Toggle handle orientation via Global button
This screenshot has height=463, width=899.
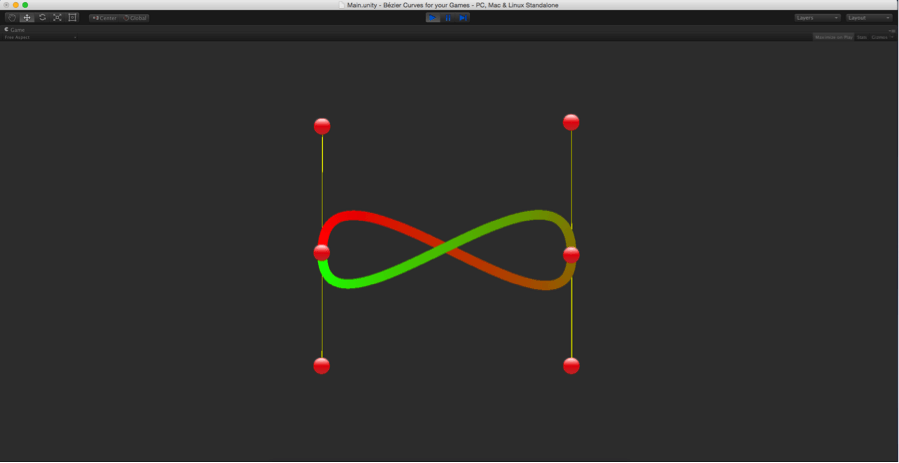coord(135,18)
